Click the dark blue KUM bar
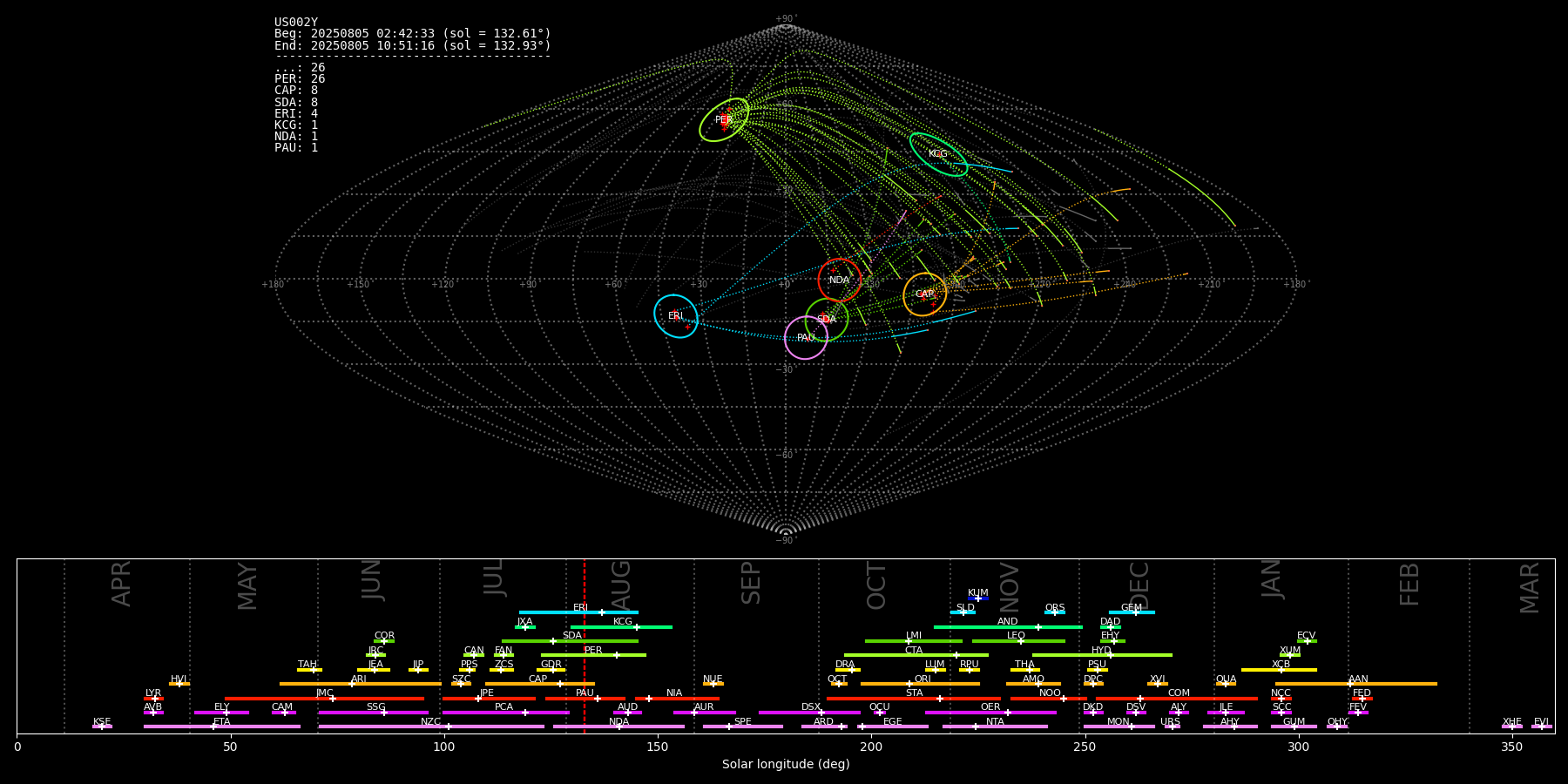This screenshot has width=1568, height=784. [x=978, y=598]
